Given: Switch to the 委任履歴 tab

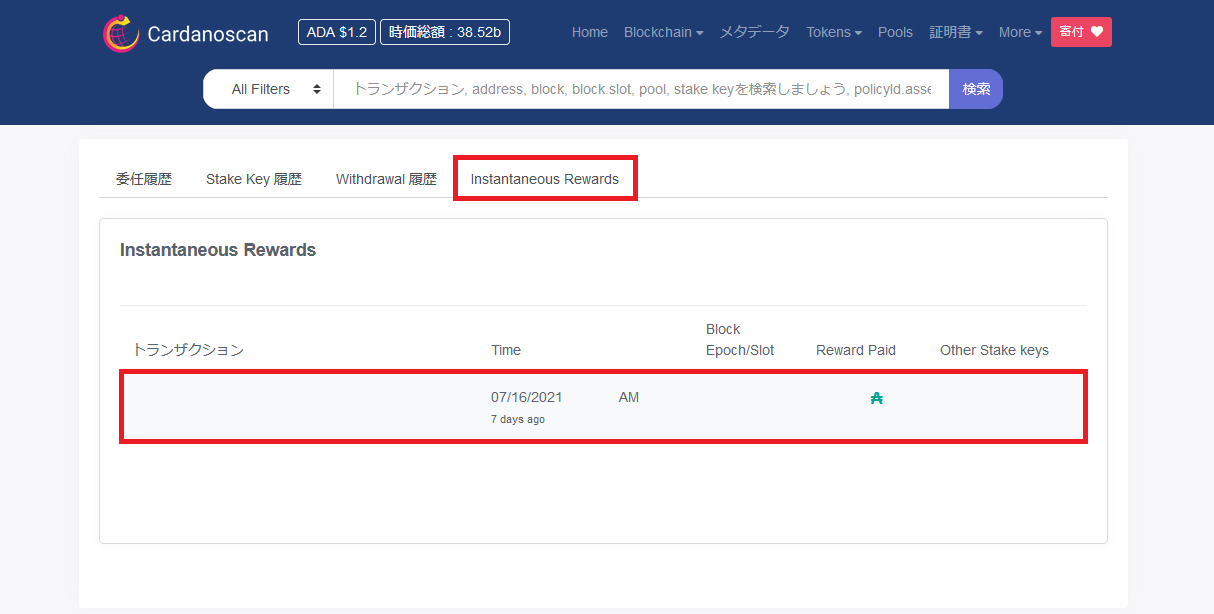Looking at the screenshot, I should click(144, 180).
